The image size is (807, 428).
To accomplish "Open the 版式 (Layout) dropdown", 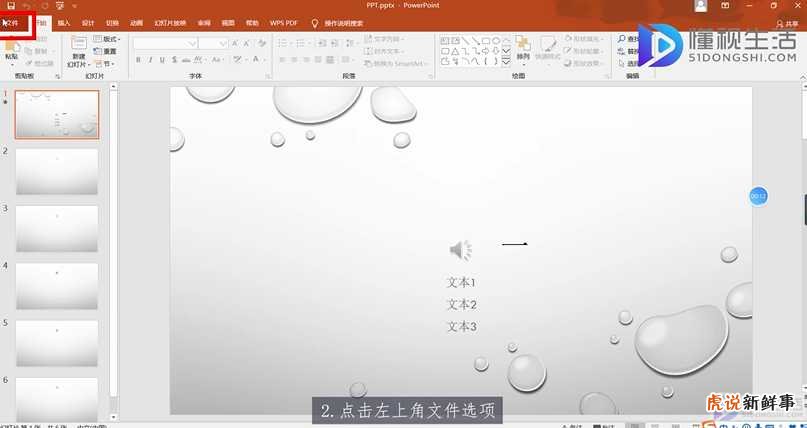I will coord(108,39).
